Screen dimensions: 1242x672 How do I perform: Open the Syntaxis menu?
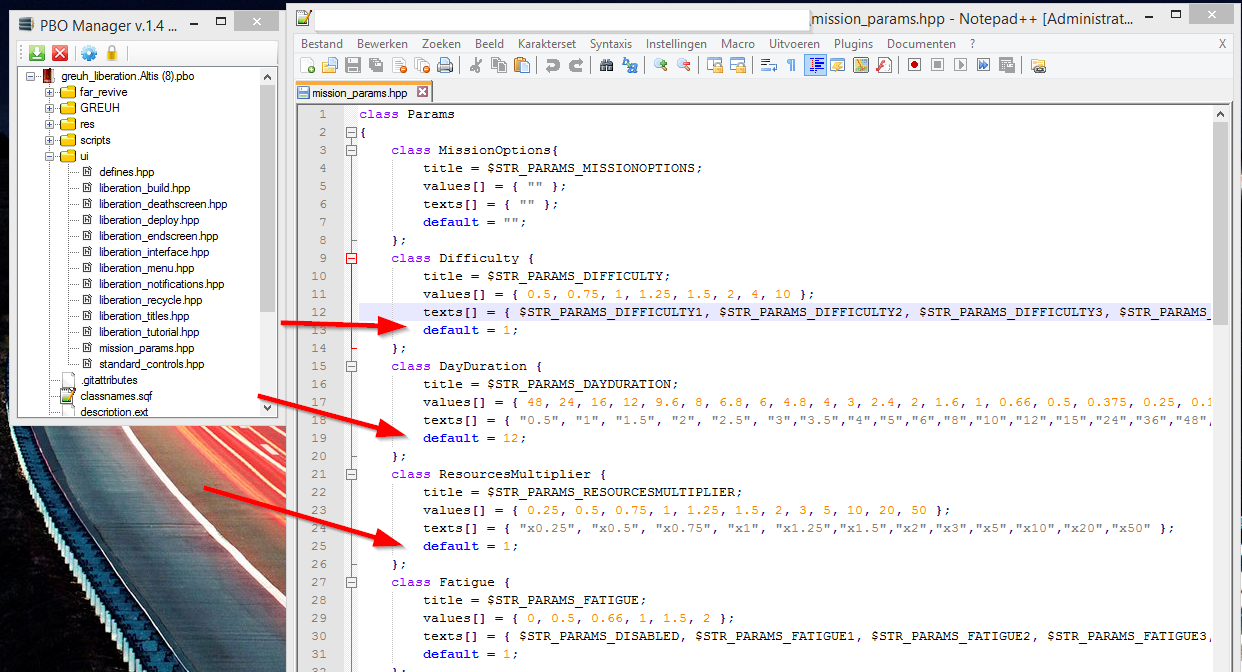click(611, 44)
